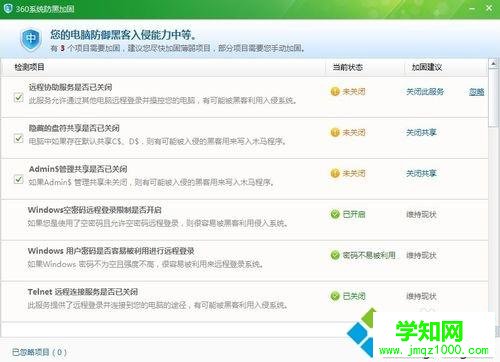Click the green check icon next to 密码不易被利用

335,255
